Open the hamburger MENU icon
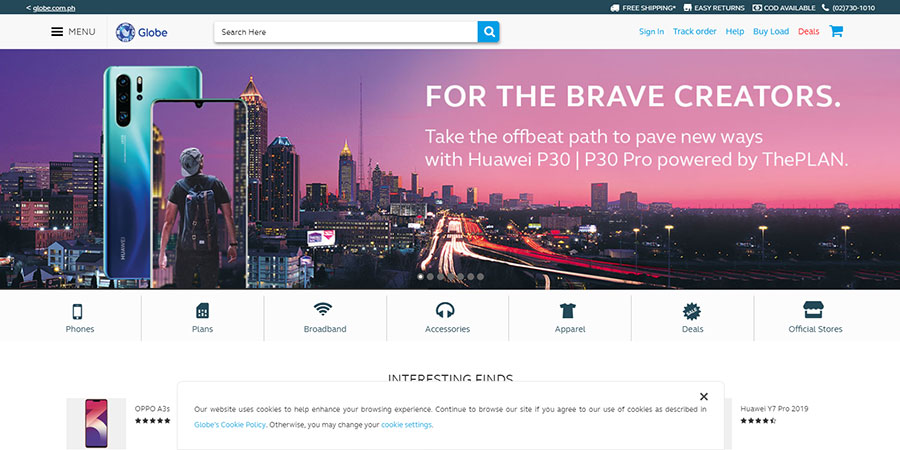The image size is (900, 450). [x=57, y=32]
